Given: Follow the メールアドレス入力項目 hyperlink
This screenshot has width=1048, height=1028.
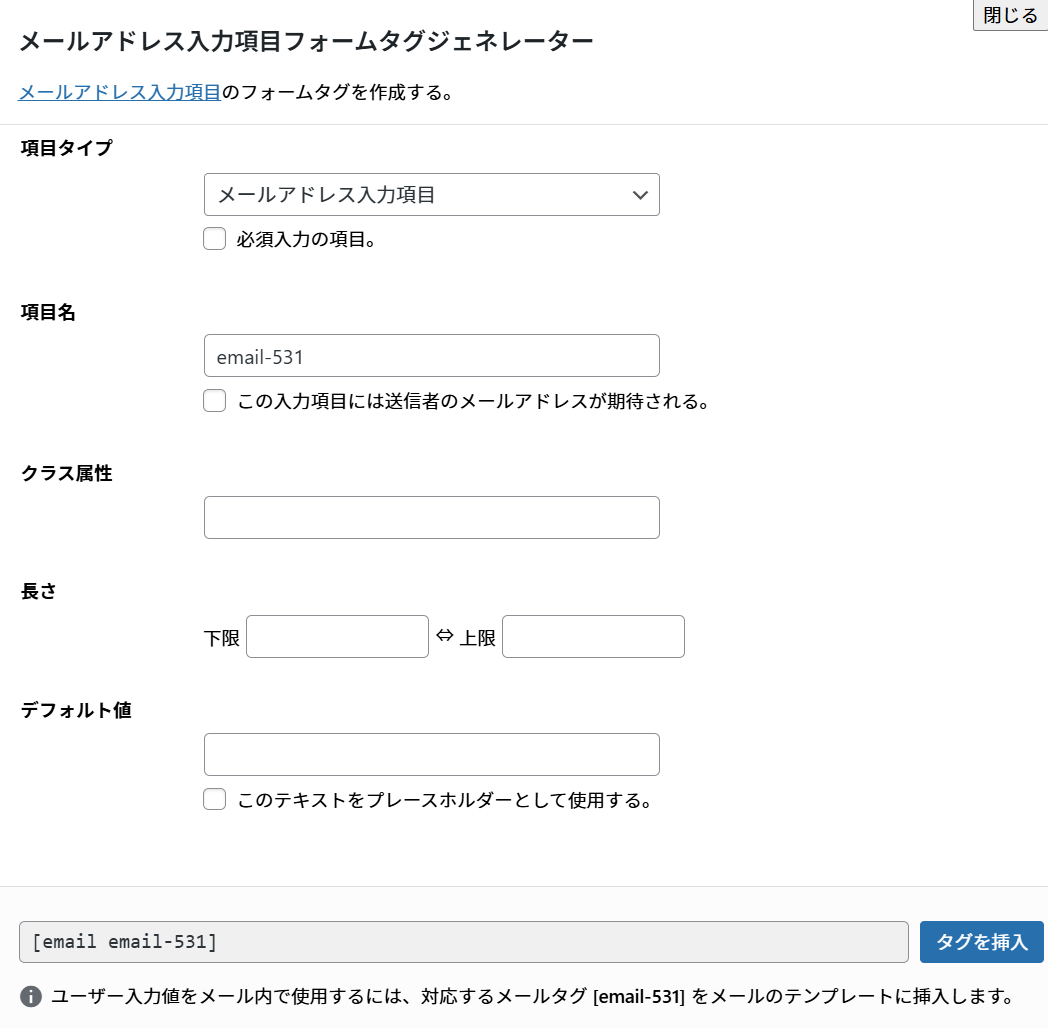Looking at the screenshot, I should click(120, 93).
